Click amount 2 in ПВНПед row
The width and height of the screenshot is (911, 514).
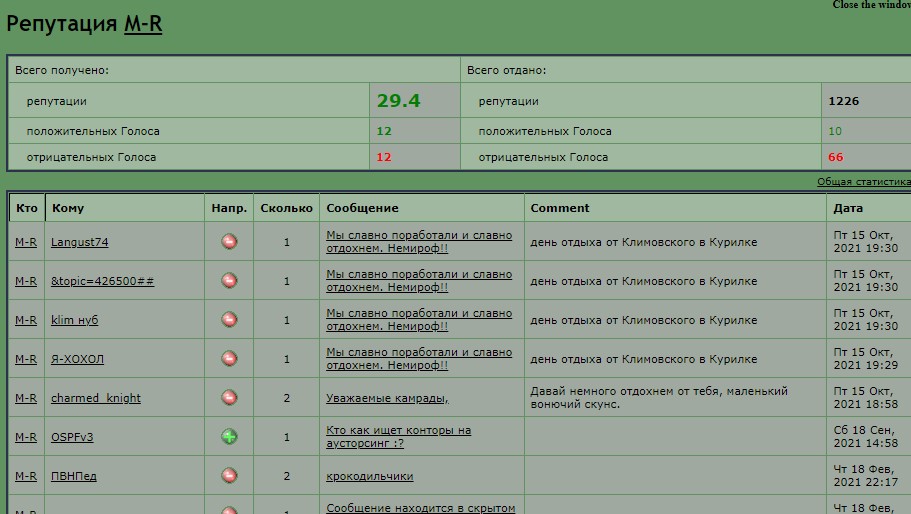coord(286,476)
